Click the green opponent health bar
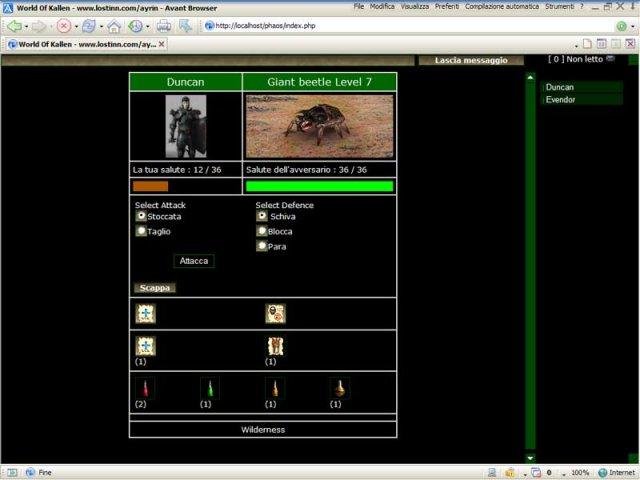Viewport: 640px width, 480px height. tap(320, 187)
